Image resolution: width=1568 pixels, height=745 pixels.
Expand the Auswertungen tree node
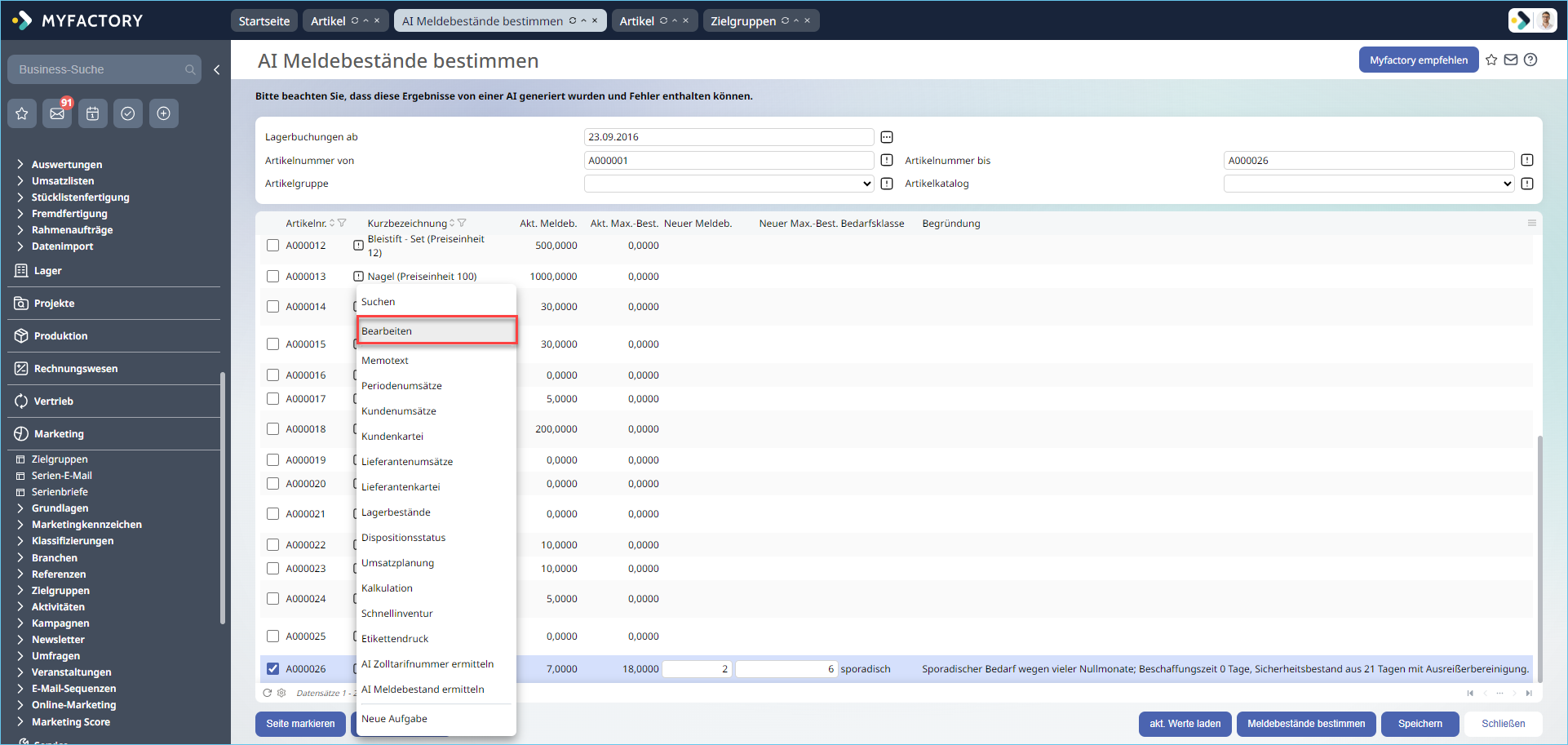(x=20, y=164)
